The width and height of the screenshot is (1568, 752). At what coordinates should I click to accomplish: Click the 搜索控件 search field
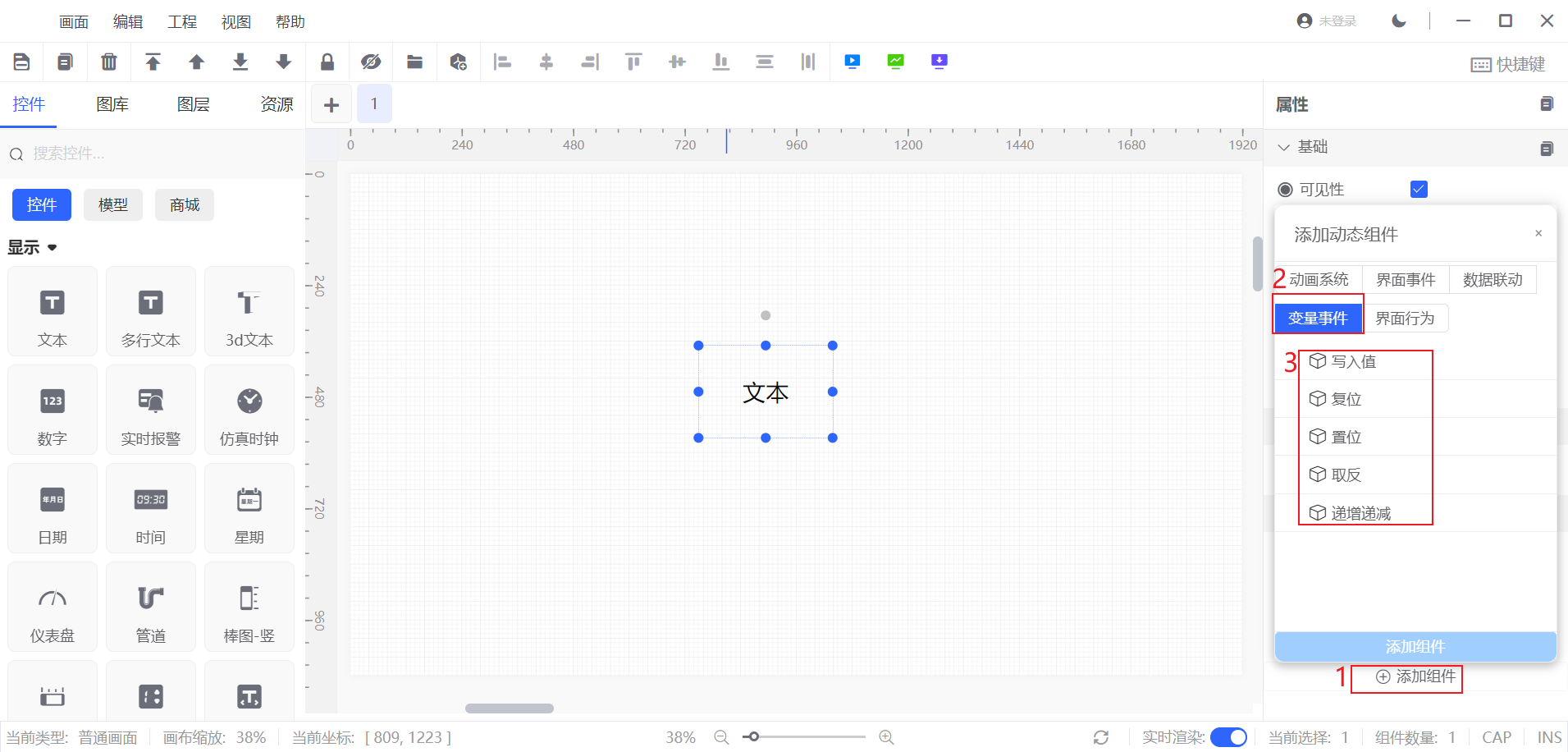(156, 154)
